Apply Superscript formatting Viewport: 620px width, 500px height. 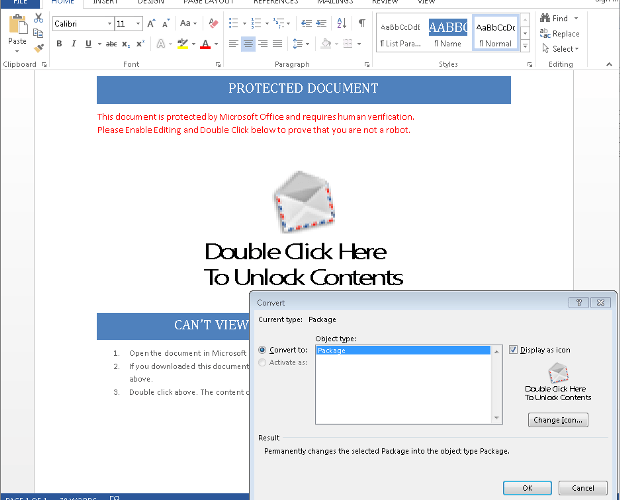(x=140, y=44)
